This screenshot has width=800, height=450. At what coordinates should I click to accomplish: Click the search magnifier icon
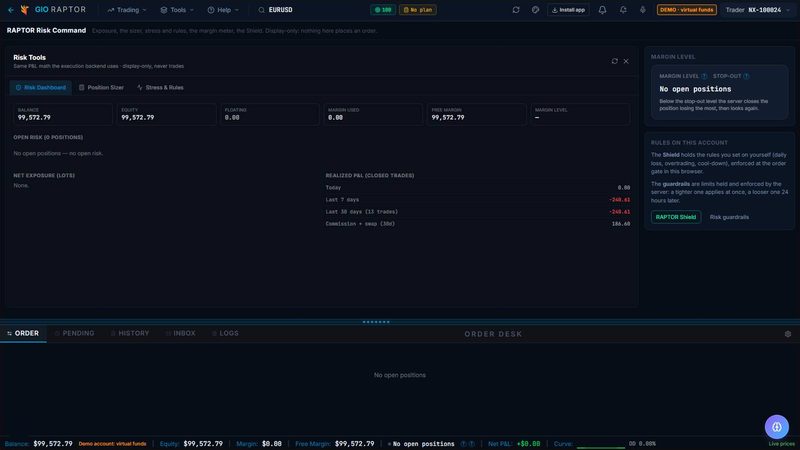pyautogui.click(x=261, y=10)
